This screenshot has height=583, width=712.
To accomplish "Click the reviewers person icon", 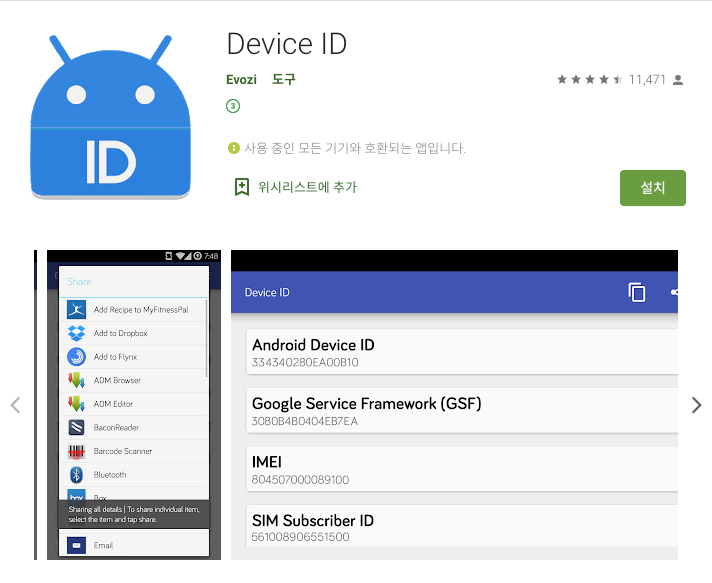I will pyautogui.click(x=678, y=80).
